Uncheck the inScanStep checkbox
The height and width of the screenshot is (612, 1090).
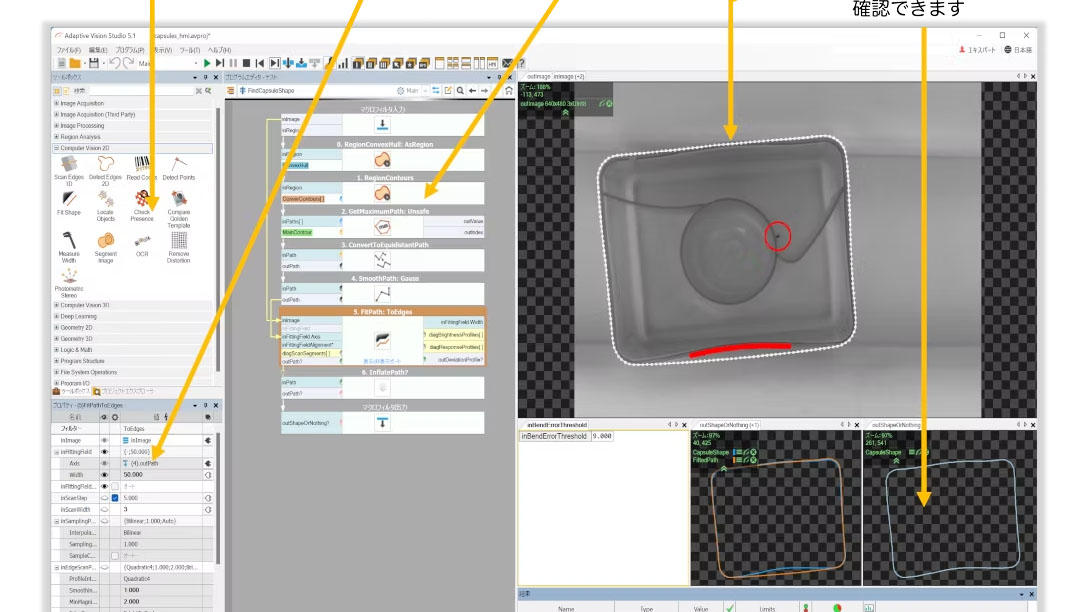click(115, 497)
